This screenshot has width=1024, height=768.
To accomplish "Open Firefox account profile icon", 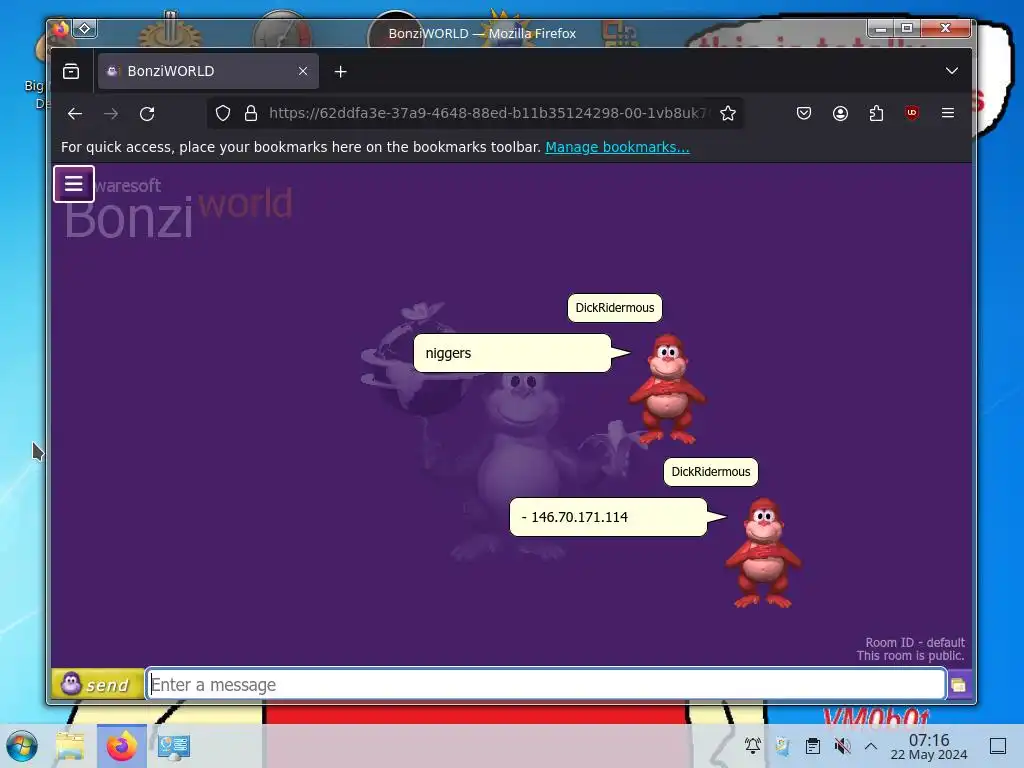I will point(840,114).
